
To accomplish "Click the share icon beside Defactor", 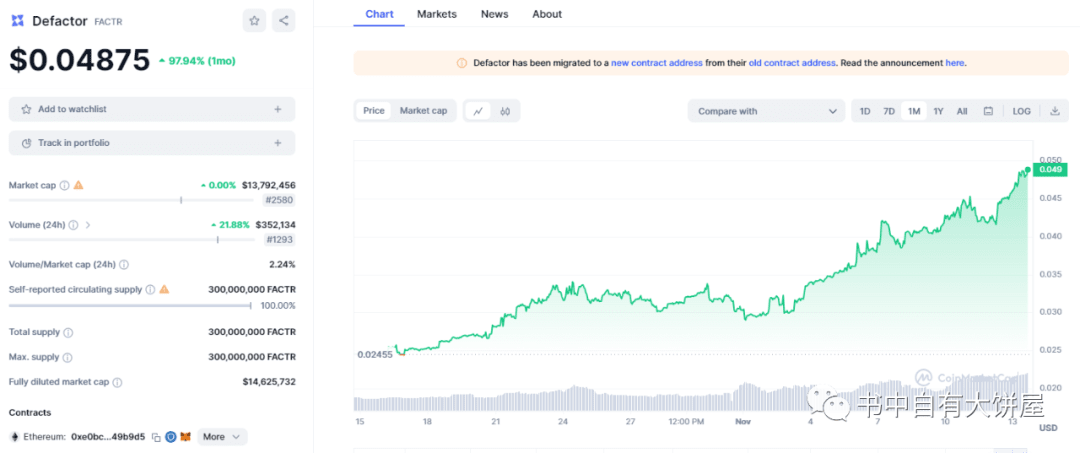I will (x=283, y=20).
